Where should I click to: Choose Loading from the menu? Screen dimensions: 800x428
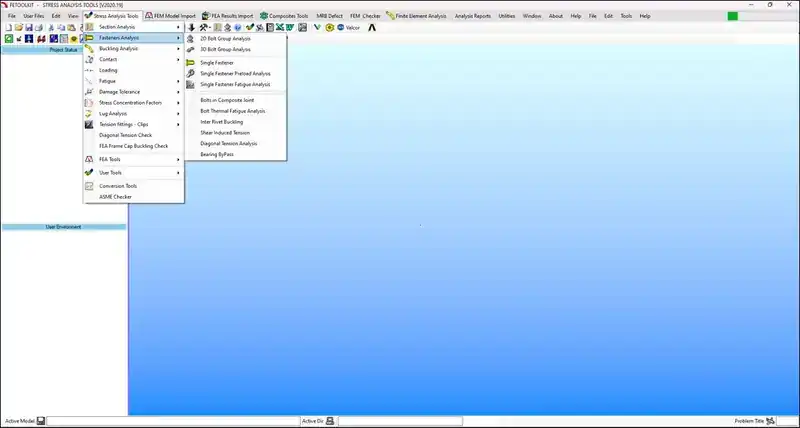coord(134,70)
